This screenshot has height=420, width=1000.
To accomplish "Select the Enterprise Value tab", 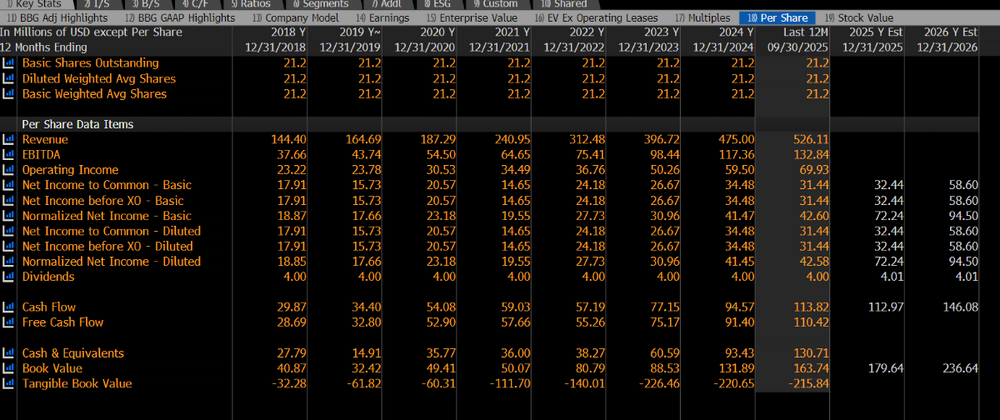I will click(x=472, y=18).
